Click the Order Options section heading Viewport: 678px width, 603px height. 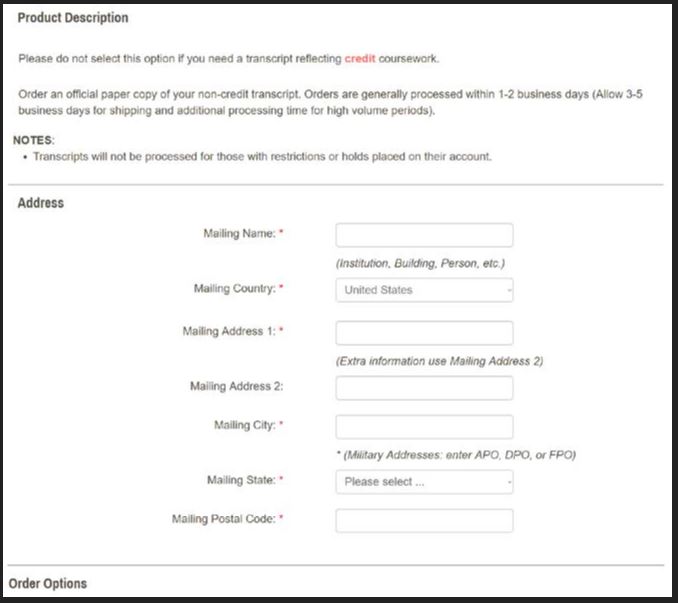pyautogui.click(x=48, y=583)
